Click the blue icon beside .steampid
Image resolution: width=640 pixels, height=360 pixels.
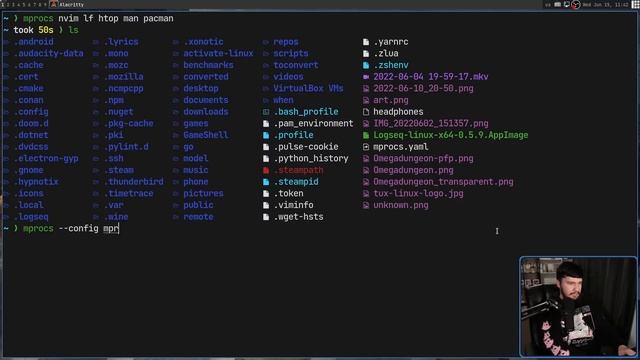[x=266, y=182]
